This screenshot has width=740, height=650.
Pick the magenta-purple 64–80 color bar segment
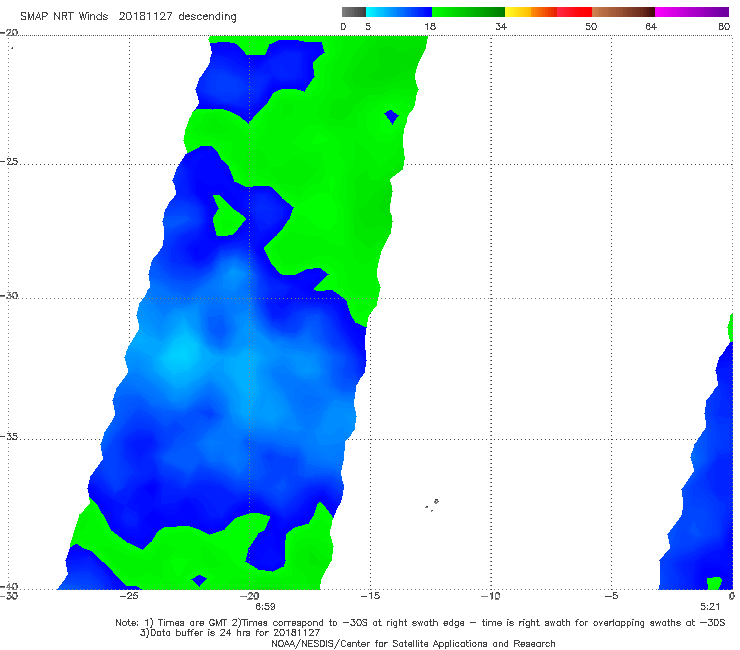(692, 12)
